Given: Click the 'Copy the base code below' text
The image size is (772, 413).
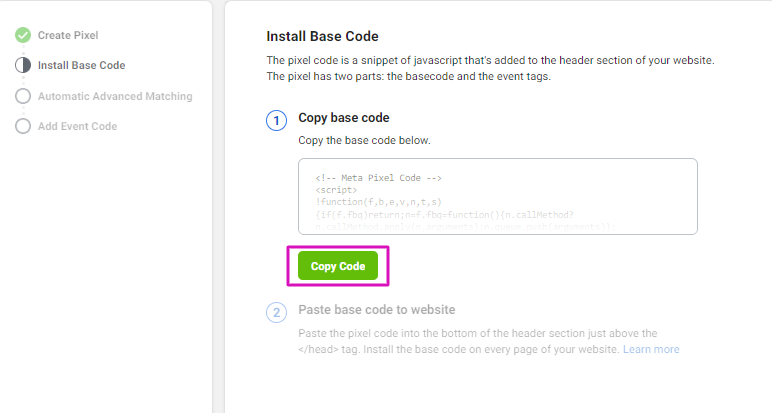Looking at the screenshot, I should click(364, 140).
